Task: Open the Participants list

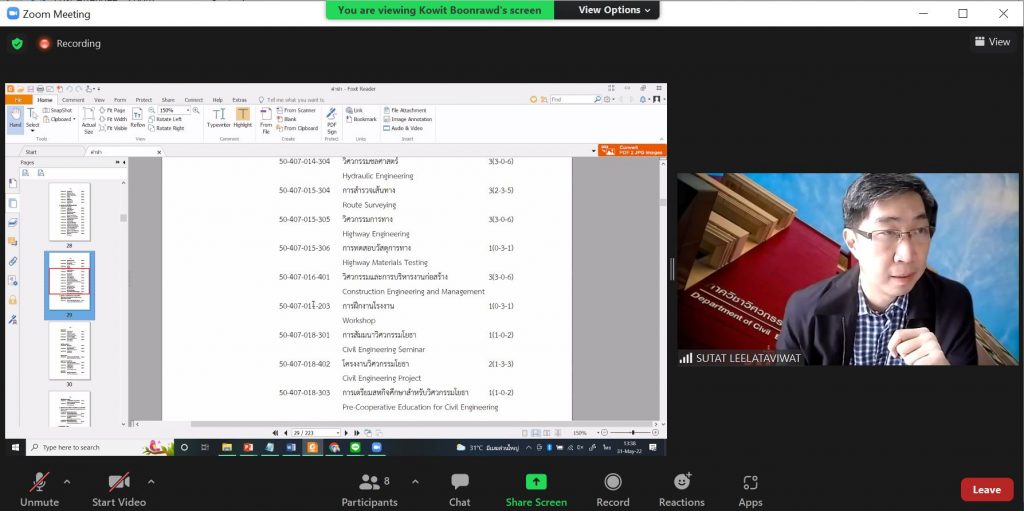Action: click(369, 482)
